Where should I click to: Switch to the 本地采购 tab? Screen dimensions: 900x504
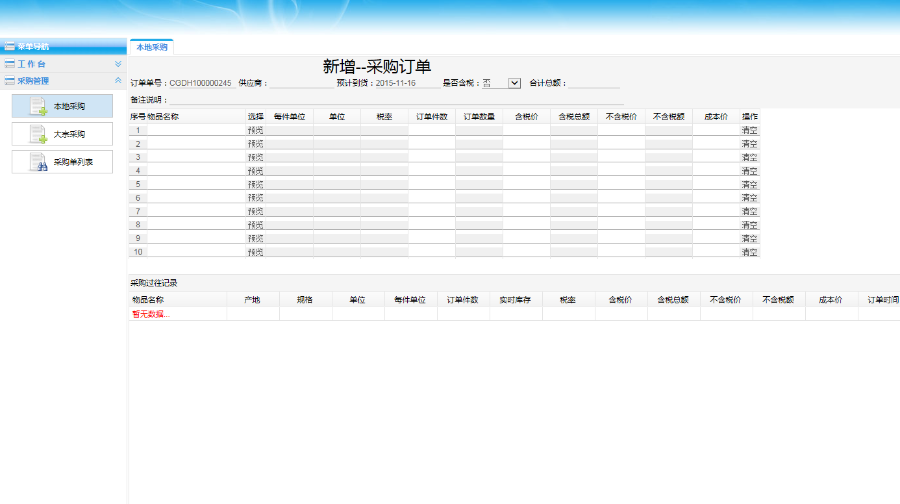(151, 47)
